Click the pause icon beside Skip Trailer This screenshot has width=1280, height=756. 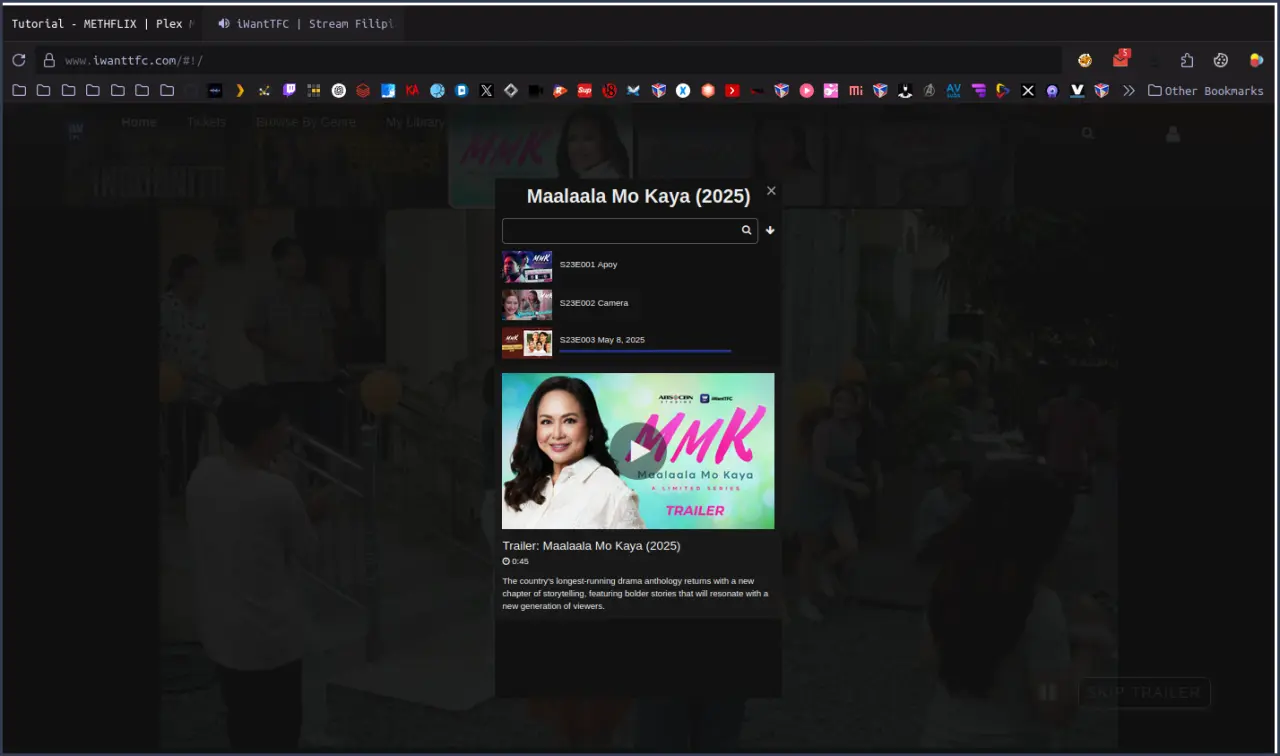point(1047,692)
